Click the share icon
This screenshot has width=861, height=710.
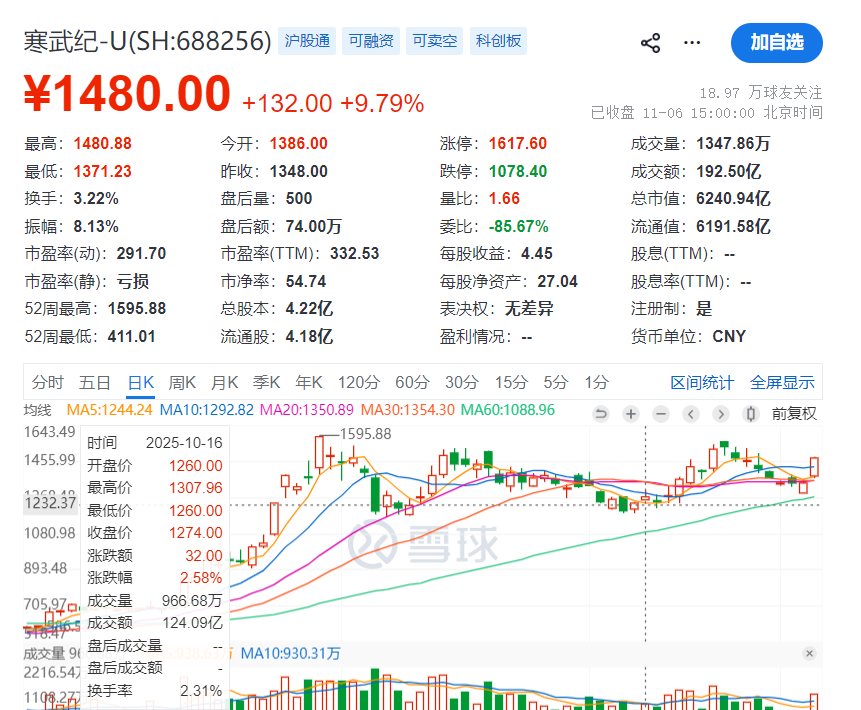[x=651, y=43]
